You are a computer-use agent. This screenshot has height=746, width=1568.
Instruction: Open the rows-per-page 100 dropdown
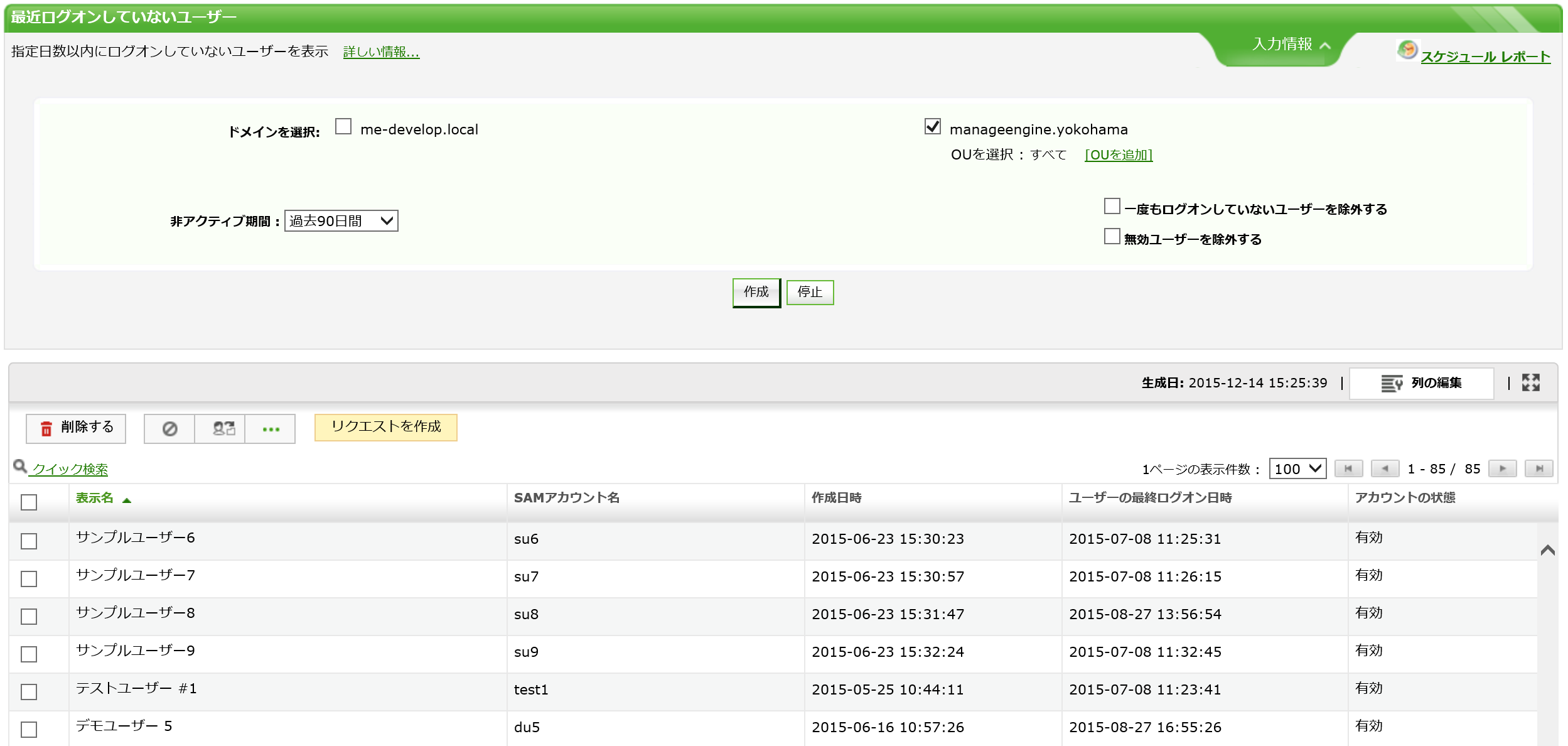(1297, 468)
